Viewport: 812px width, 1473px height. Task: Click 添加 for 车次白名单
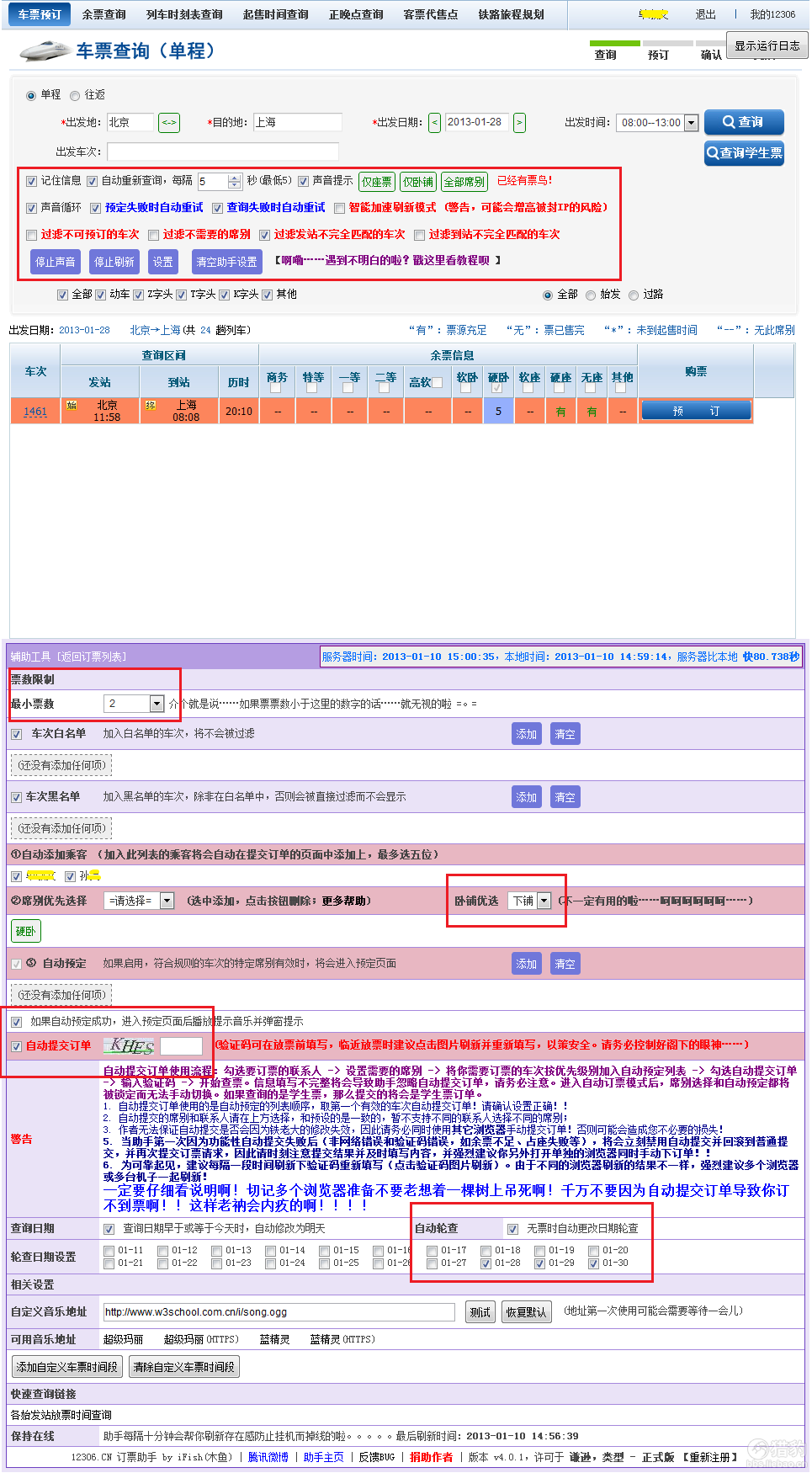527,734
